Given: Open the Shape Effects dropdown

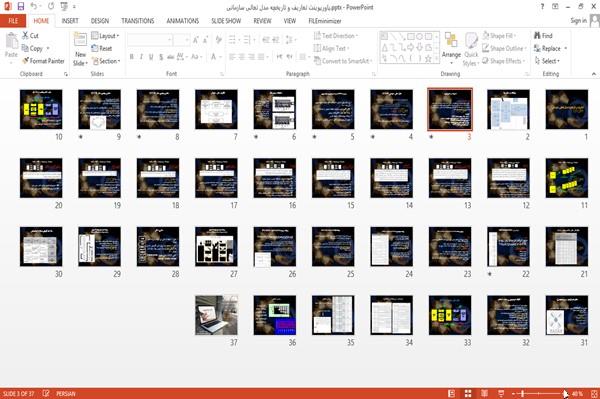Looking at the screenshot, I should tap(504, 61).
